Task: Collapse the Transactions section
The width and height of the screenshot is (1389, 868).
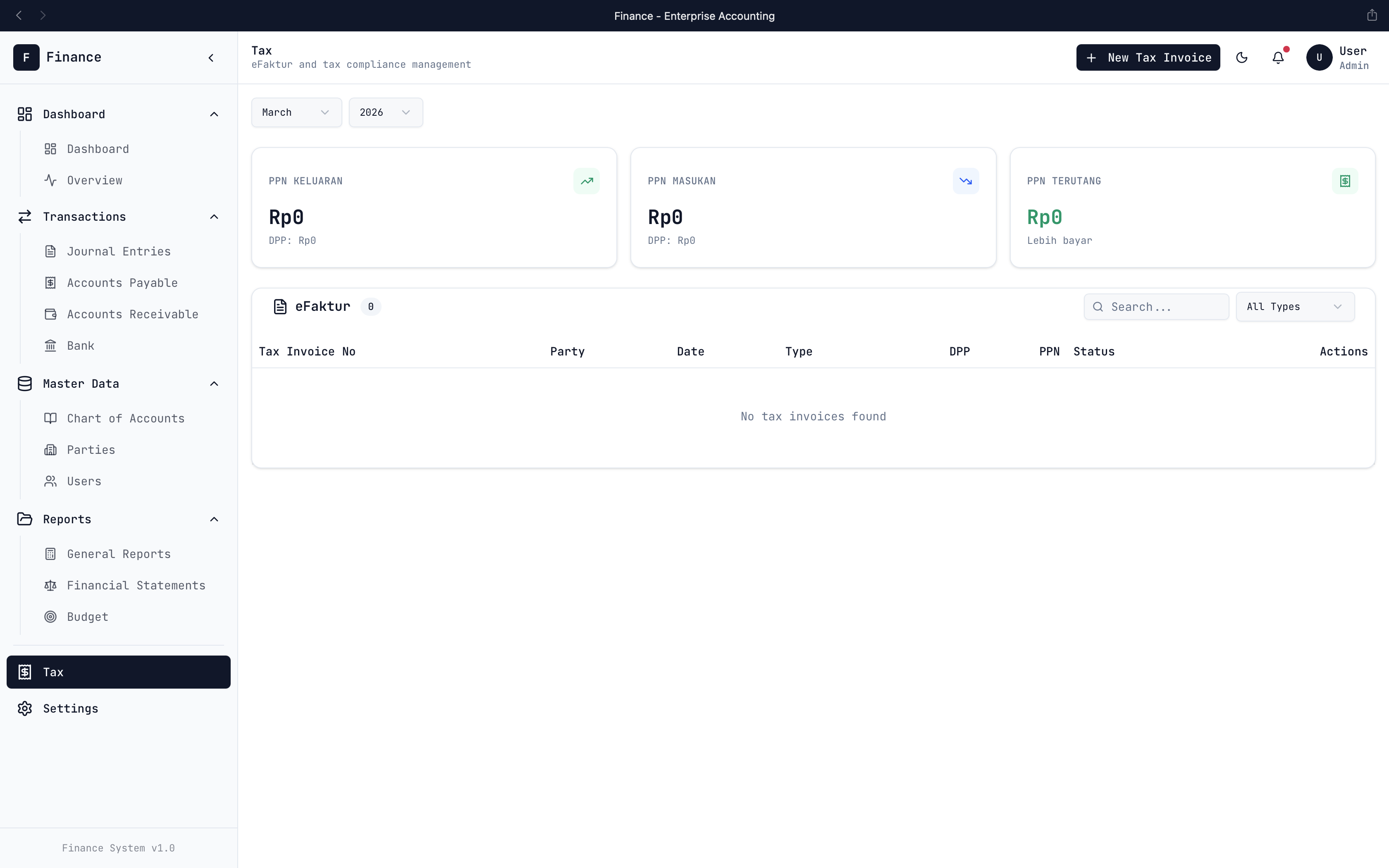Action: [214, 217]
